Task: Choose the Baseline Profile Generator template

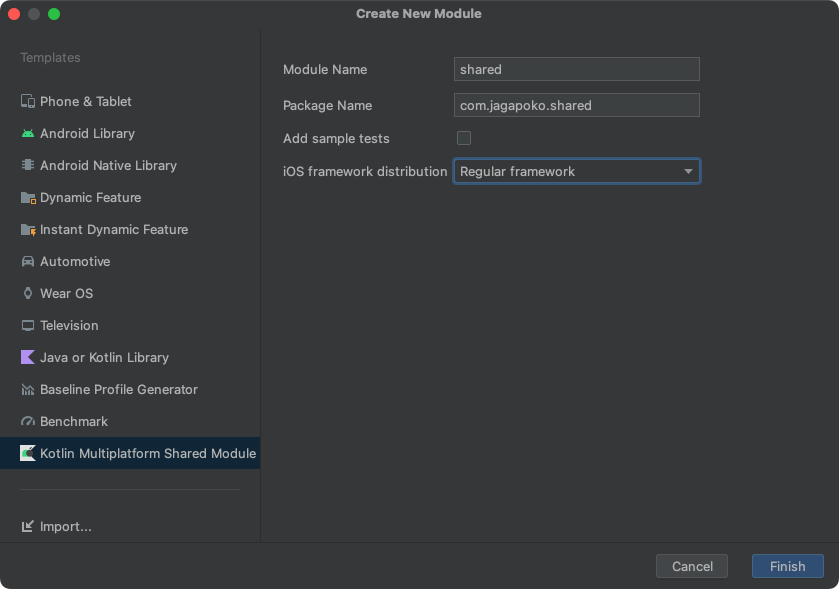Action: 118,390
